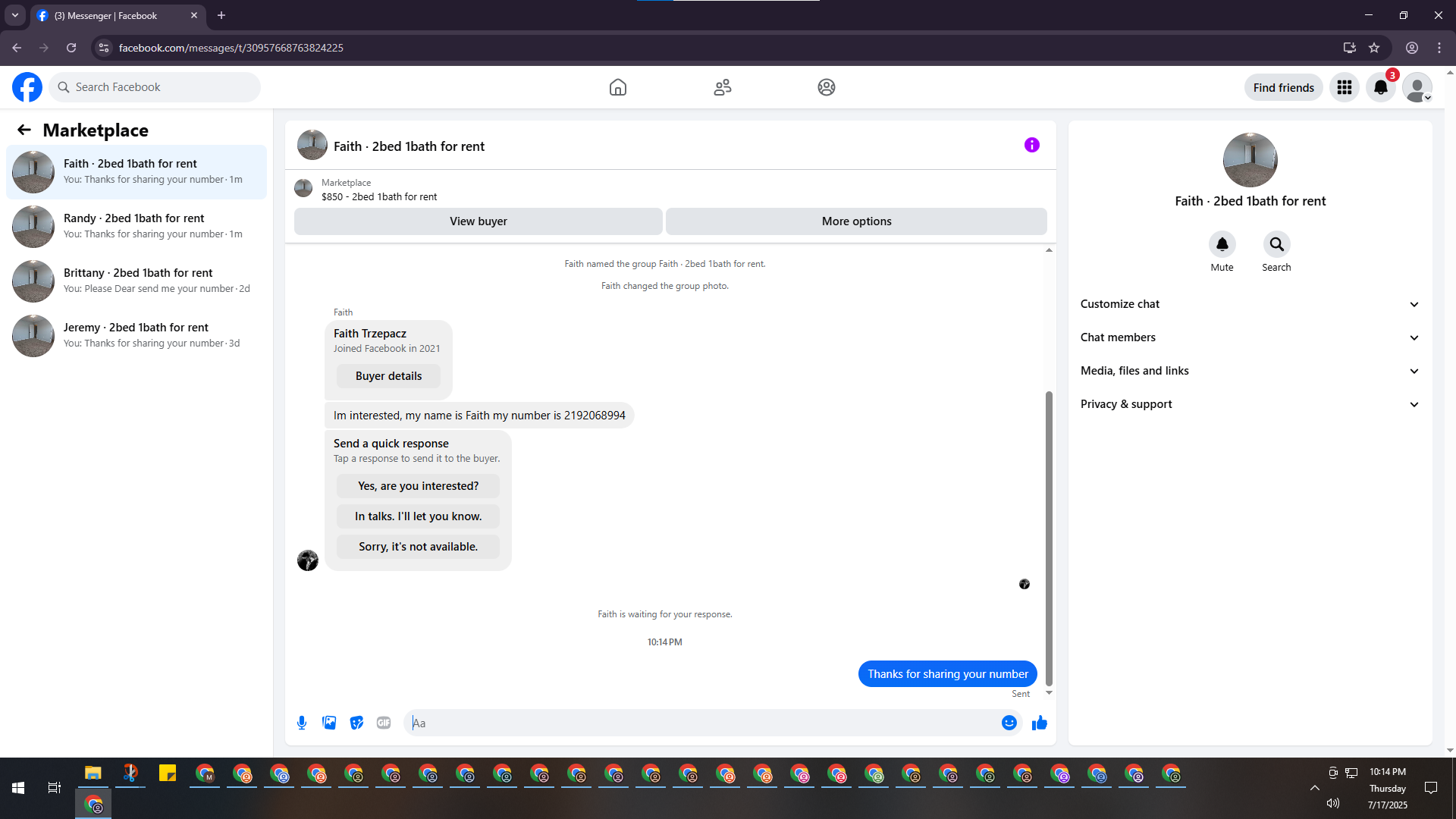Open Task View on the taskbar
Image resolution: width=1456 pixels, height=819 pixels.
pos(55,788)
